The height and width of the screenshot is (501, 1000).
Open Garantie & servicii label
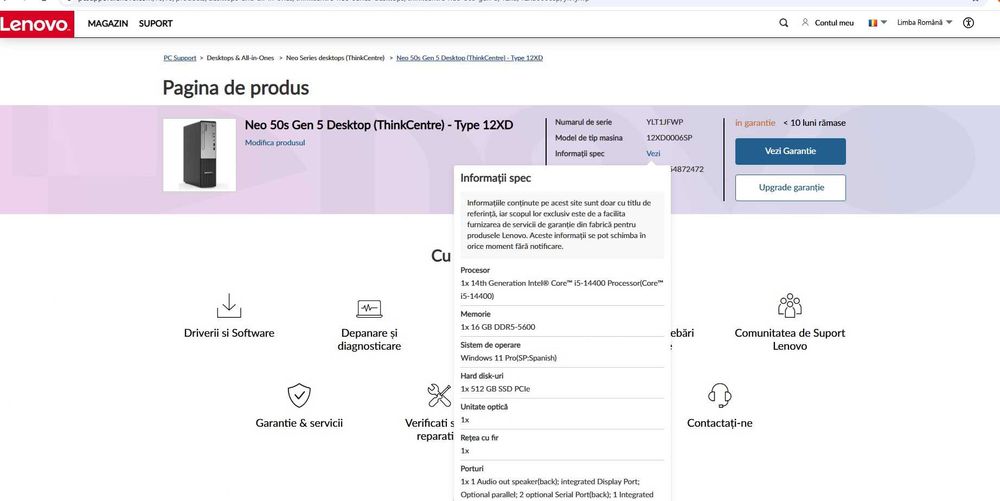point(299,423)
